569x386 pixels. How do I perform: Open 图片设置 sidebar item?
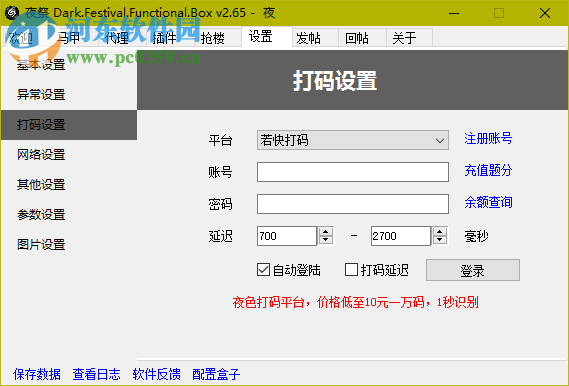click(69, 245)
